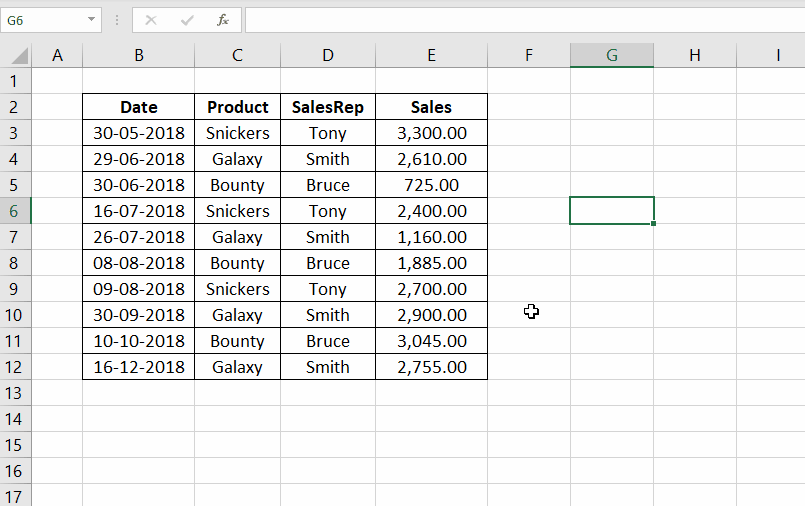The height and width of the screenshot is (506, 805).
Task: Select the sales value 2,900.00
Action: click(x=432, y=315)
